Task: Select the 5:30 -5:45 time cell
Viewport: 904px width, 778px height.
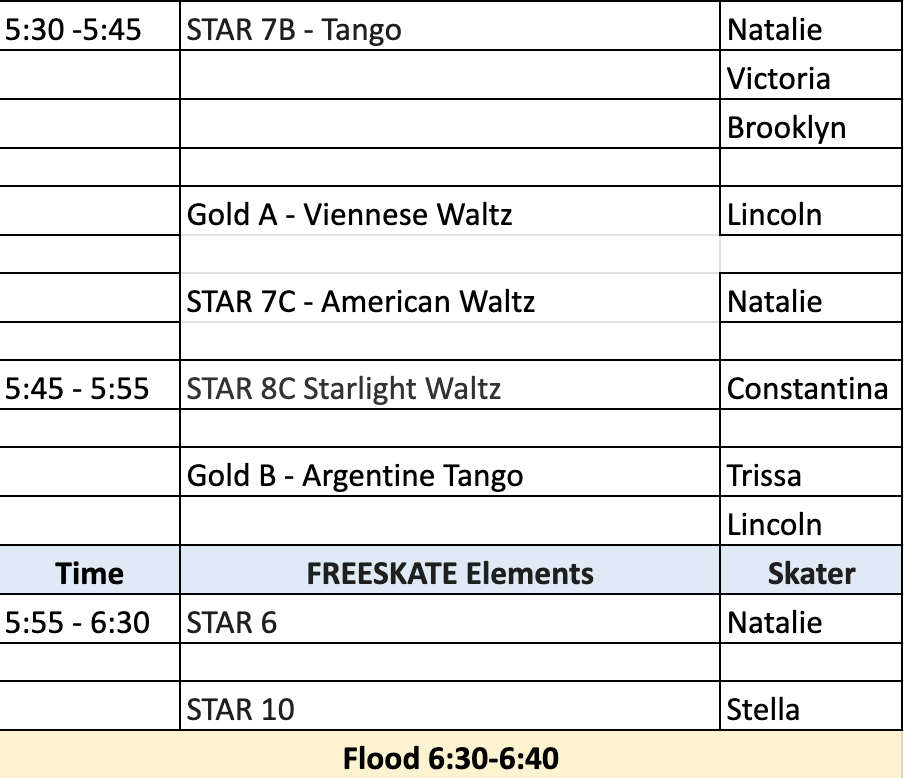Action: click(89, 27)
